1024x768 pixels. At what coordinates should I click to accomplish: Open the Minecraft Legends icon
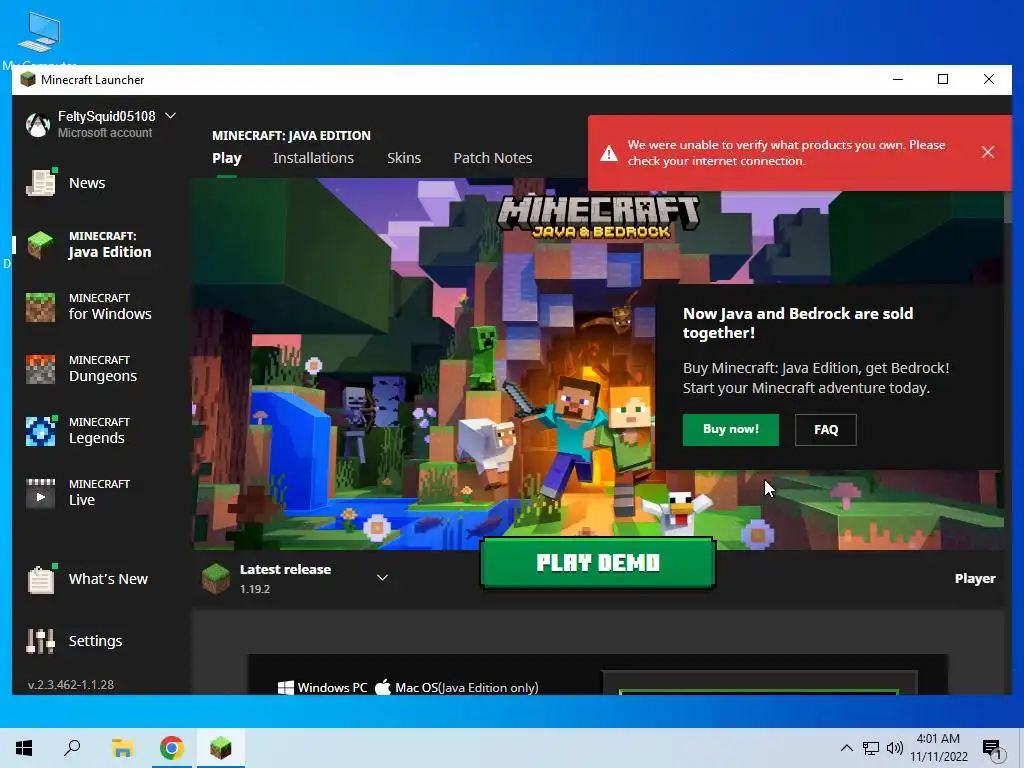(40, 431)
